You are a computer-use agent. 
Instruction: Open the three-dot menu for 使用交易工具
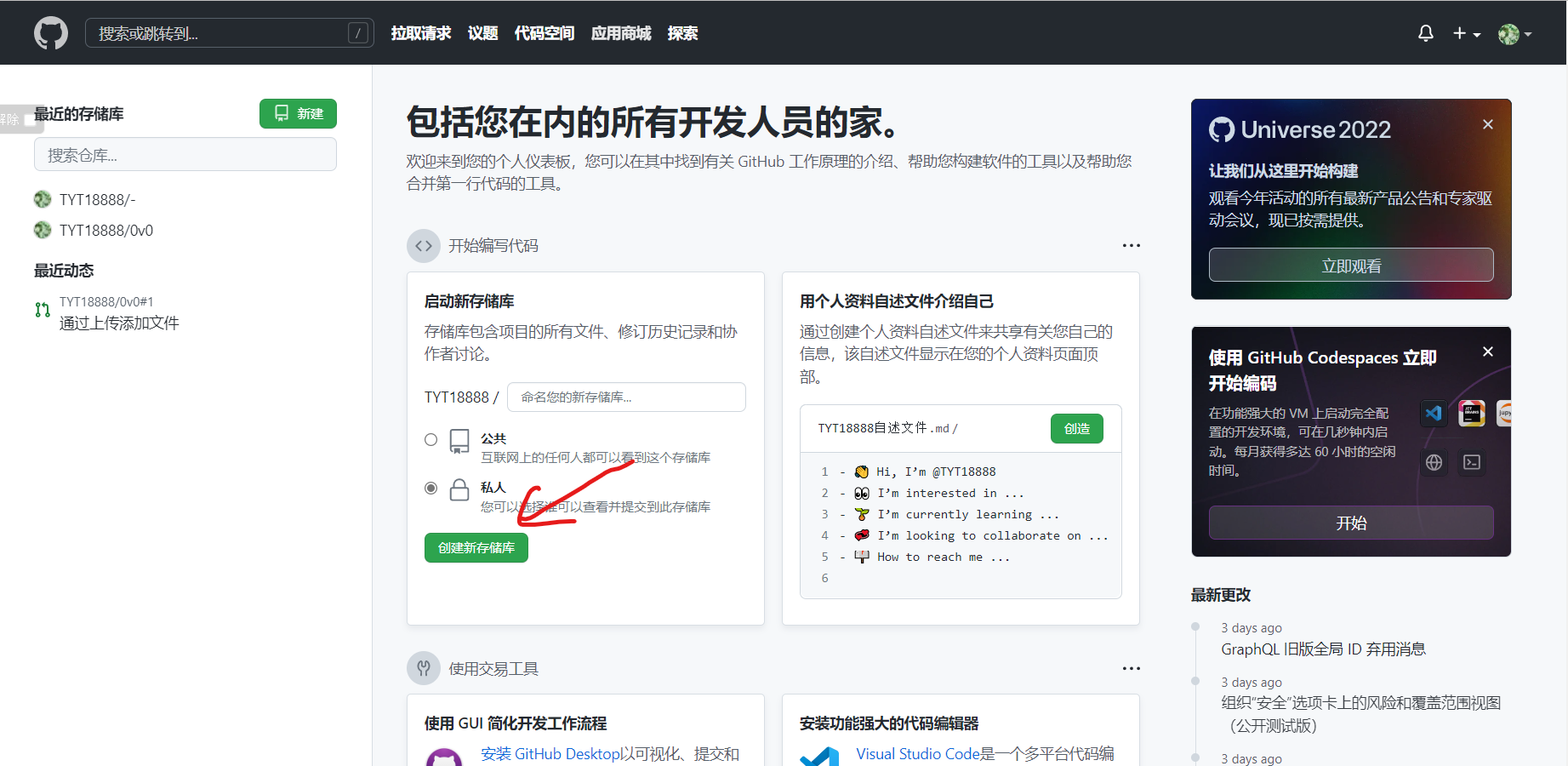pyautogui.click(x=1131, y=669)
